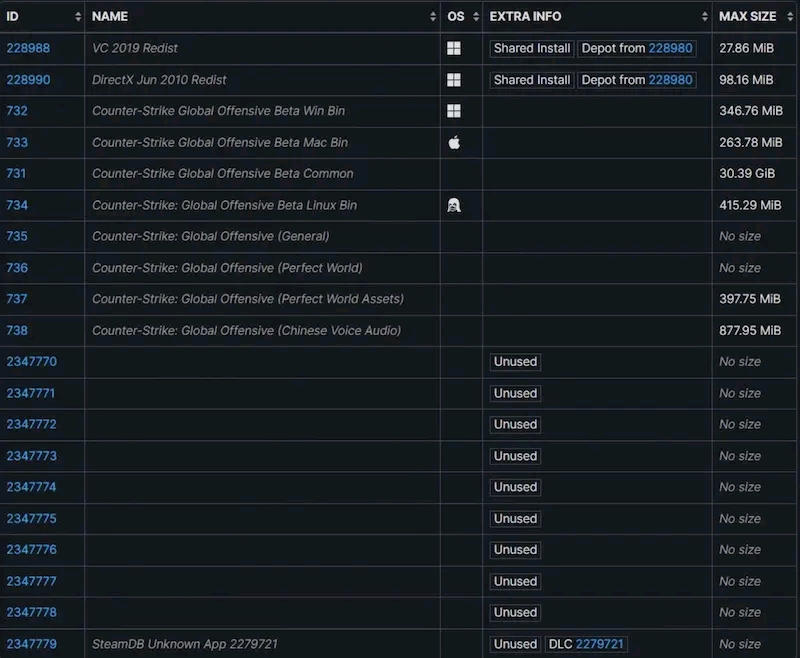The image size is (800, 658).
Task: Open depot 733 link
Action: pyautogui.click(x=17, y=143)
